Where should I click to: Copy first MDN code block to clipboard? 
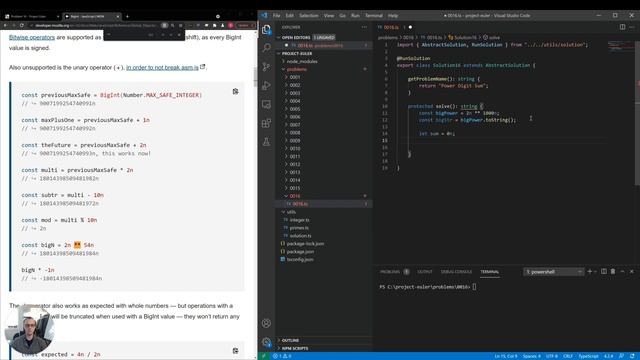[236, 91]
